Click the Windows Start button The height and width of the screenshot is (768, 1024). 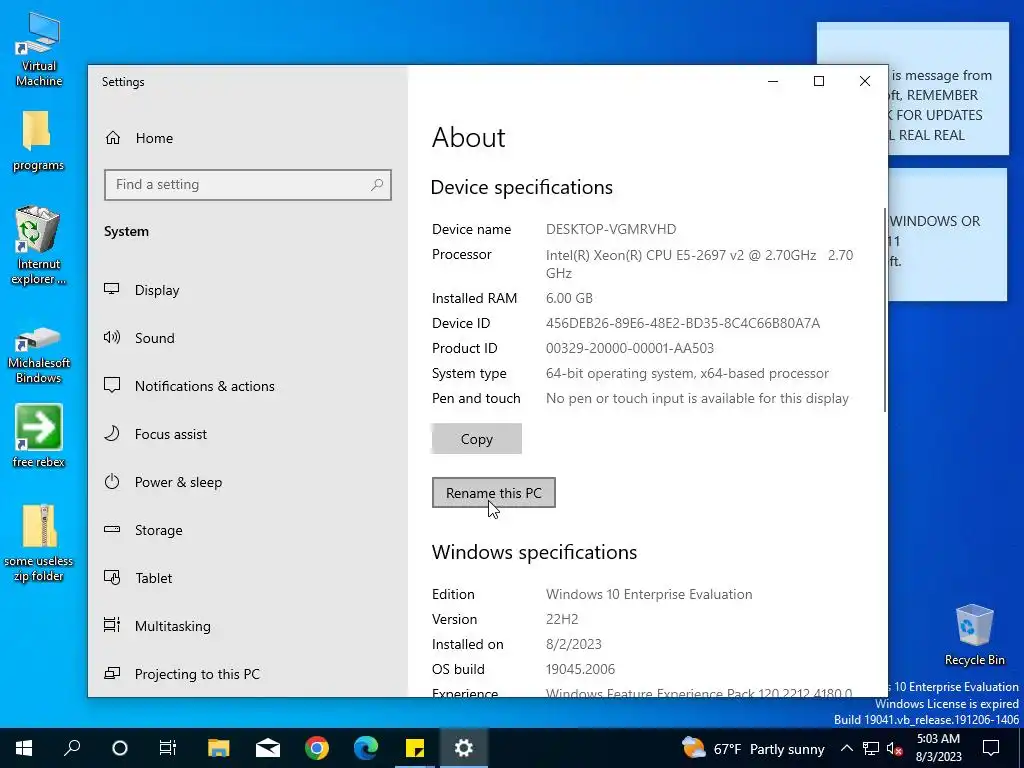click(x=24, y=748)
